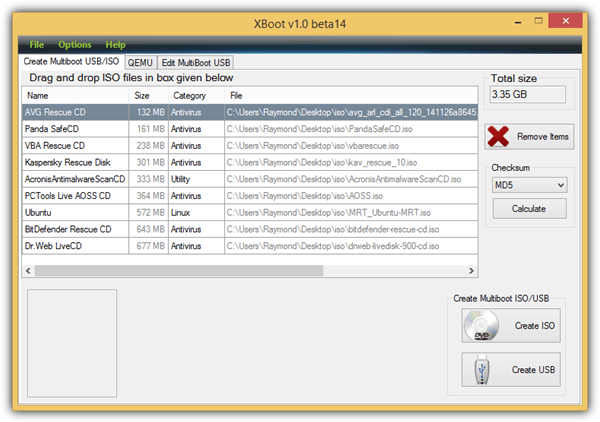Minimize the XBoot window
The image size is (600, 422).
pos(518,22)
